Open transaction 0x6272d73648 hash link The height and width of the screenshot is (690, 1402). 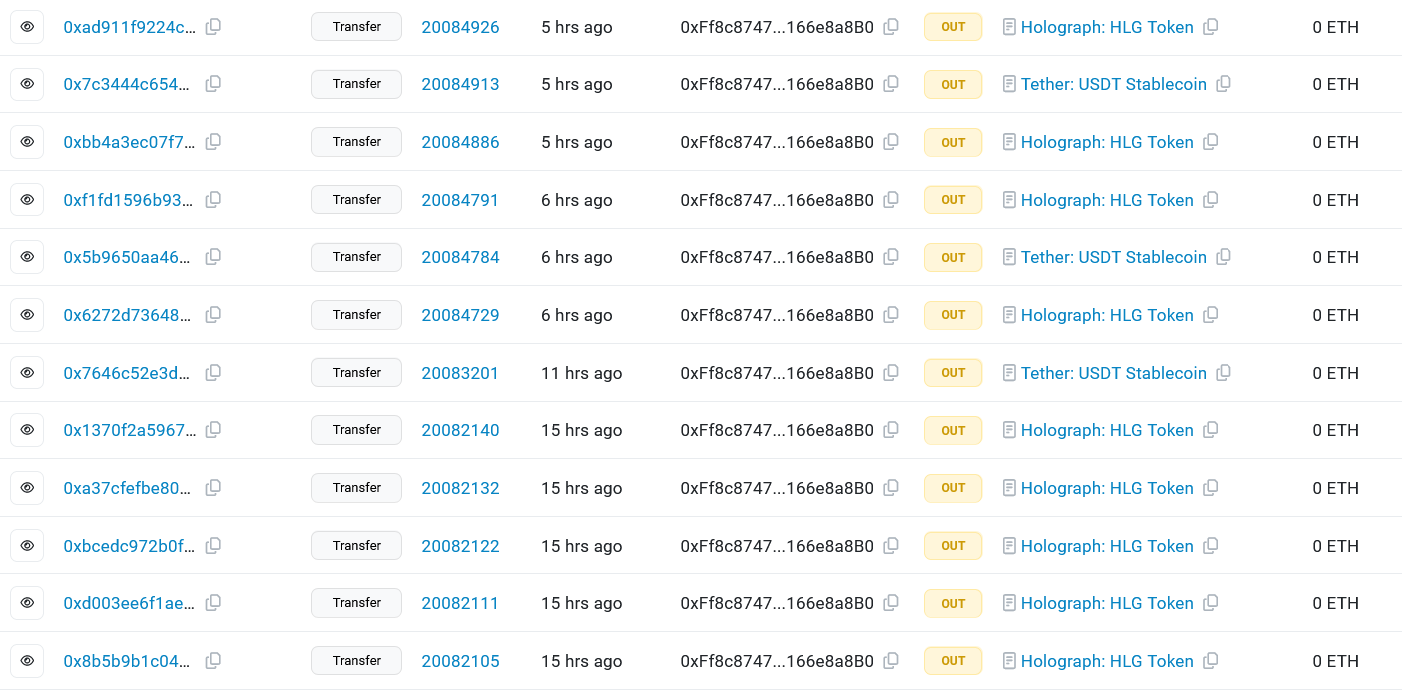[x=128, y=315]
